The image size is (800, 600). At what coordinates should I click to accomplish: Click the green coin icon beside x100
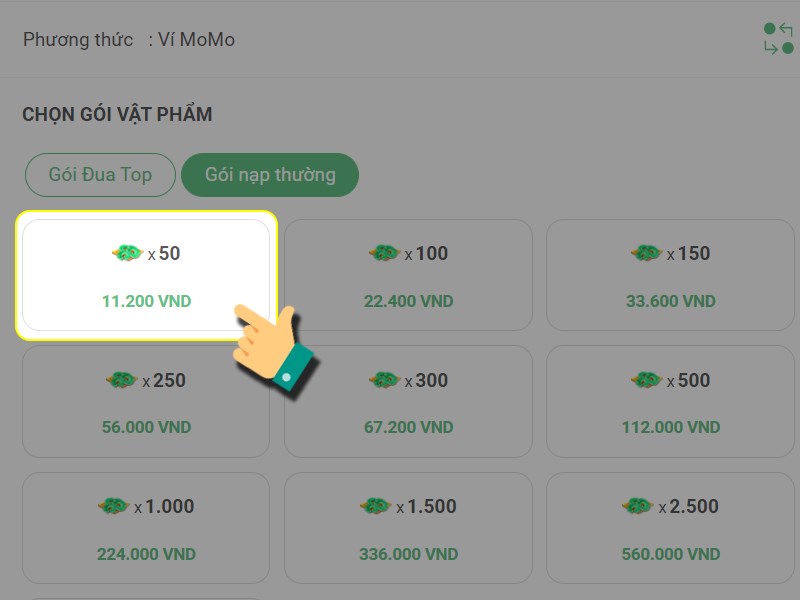(384, 254)
